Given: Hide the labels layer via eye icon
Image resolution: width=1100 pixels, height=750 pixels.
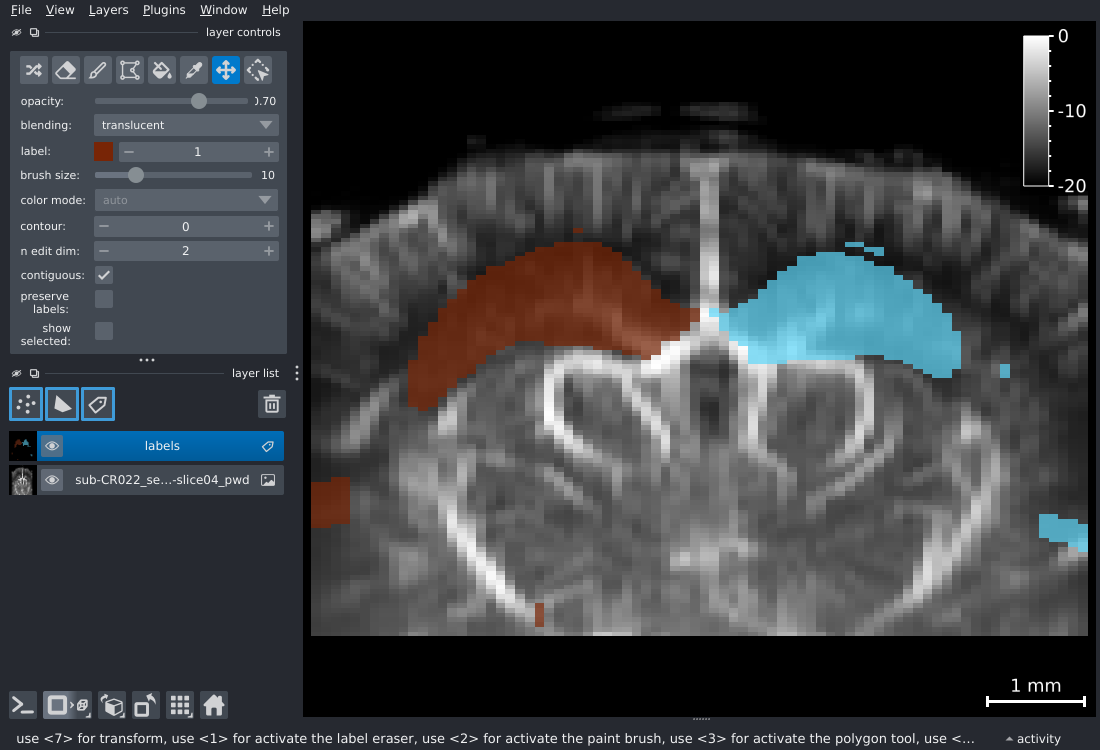Looking at the screenshot, I should pos(52,446).
